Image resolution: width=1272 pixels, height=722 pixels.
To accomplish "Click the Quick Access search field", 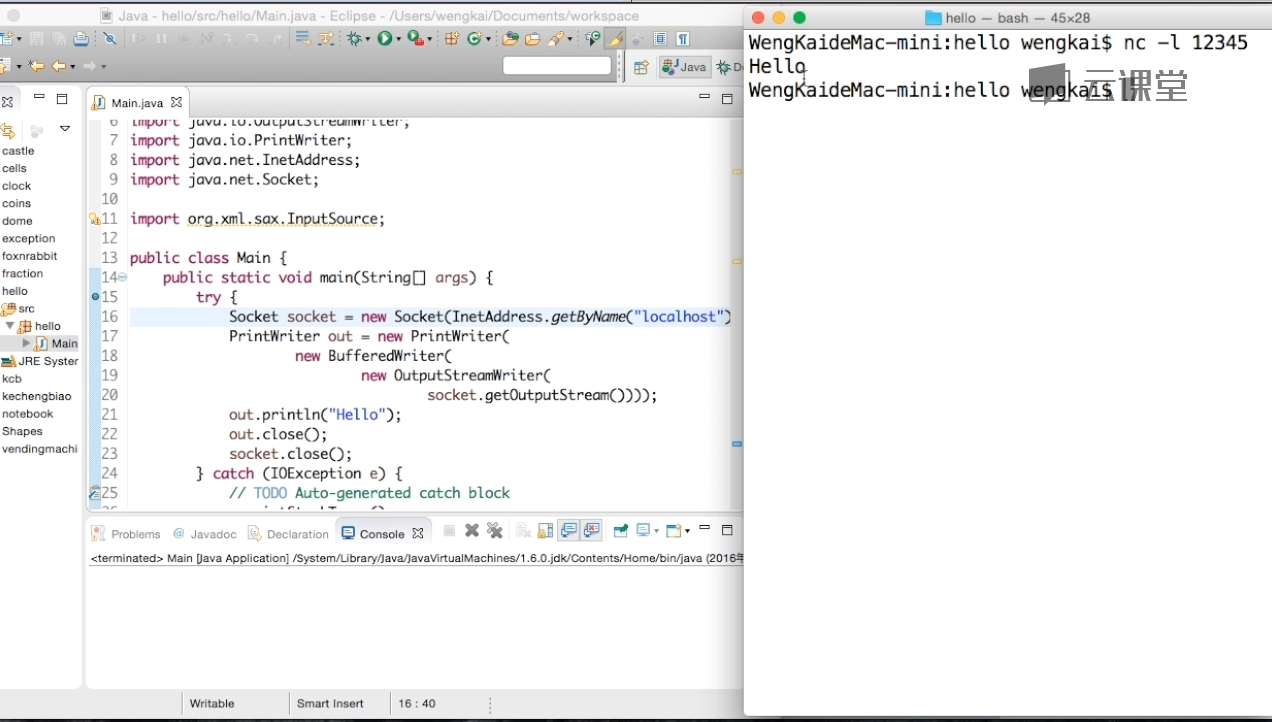I will (556, 66).
